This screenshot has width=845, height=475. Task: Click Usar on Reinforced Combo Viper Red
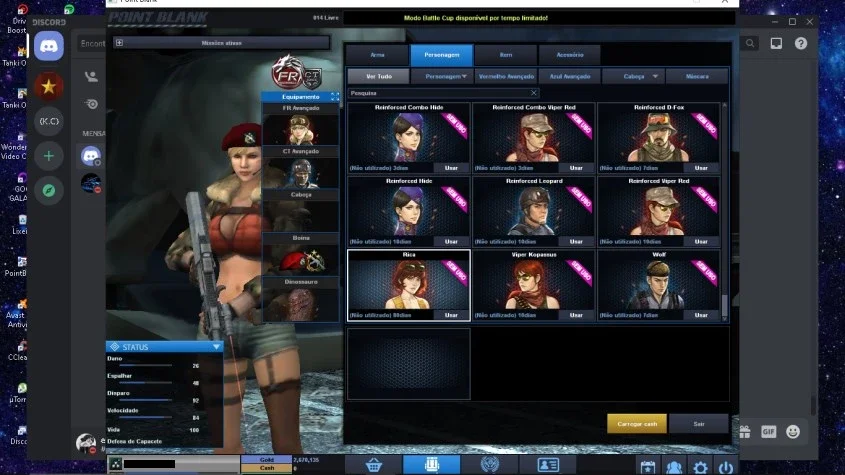pos(576,168)
